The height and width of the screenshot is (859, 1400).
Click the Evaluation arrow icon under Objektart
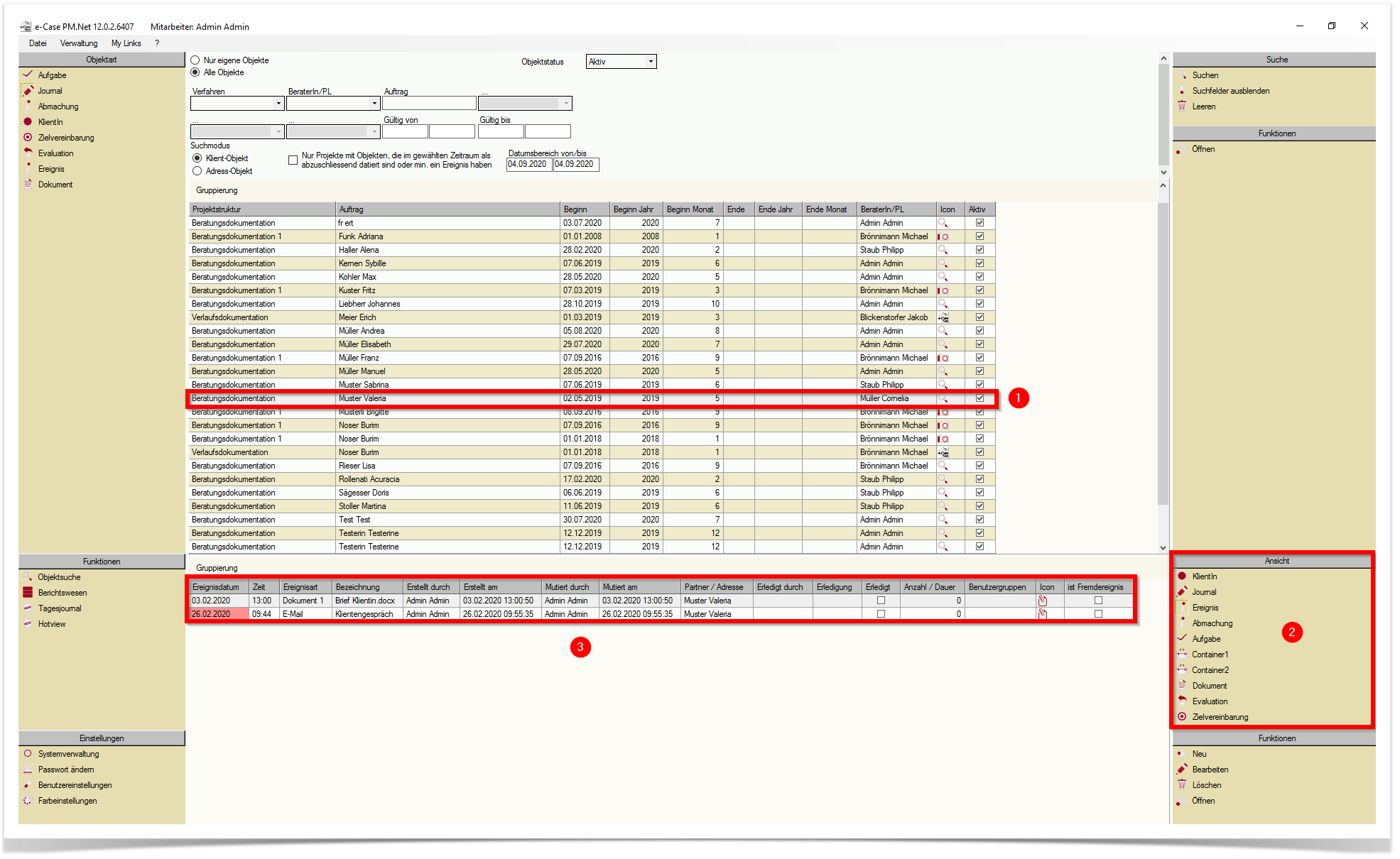[x=28, y=153]
